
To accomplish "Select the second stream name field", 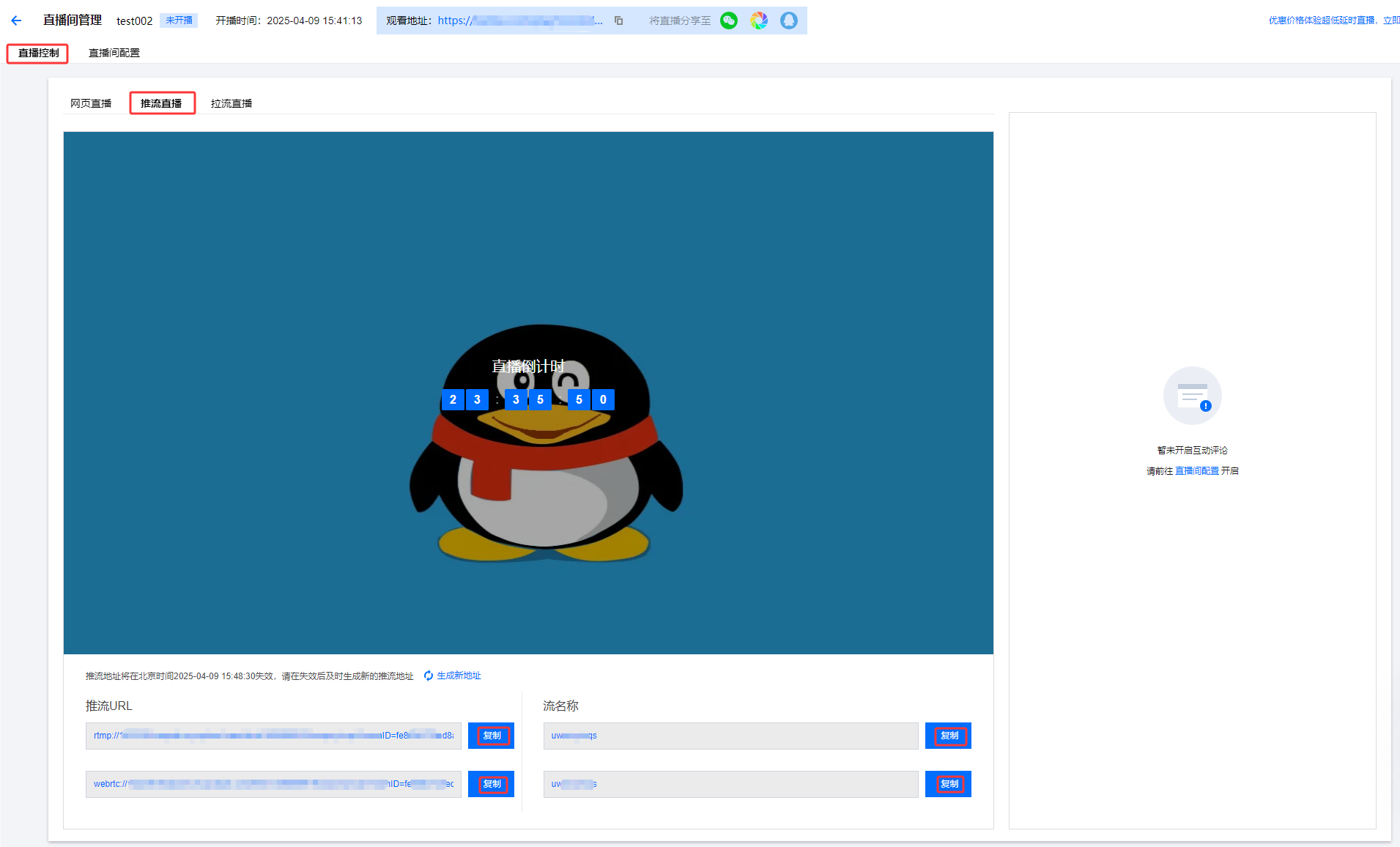I will pos(730,784).
